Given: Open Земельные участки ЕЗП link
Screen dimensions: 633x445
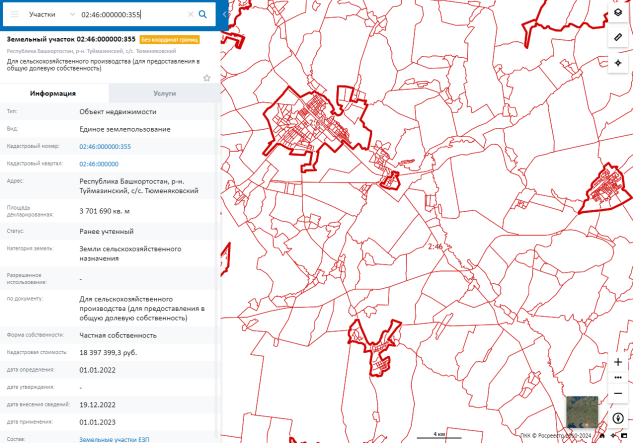Looking at the screenshot, I should [x=114, y=439].
